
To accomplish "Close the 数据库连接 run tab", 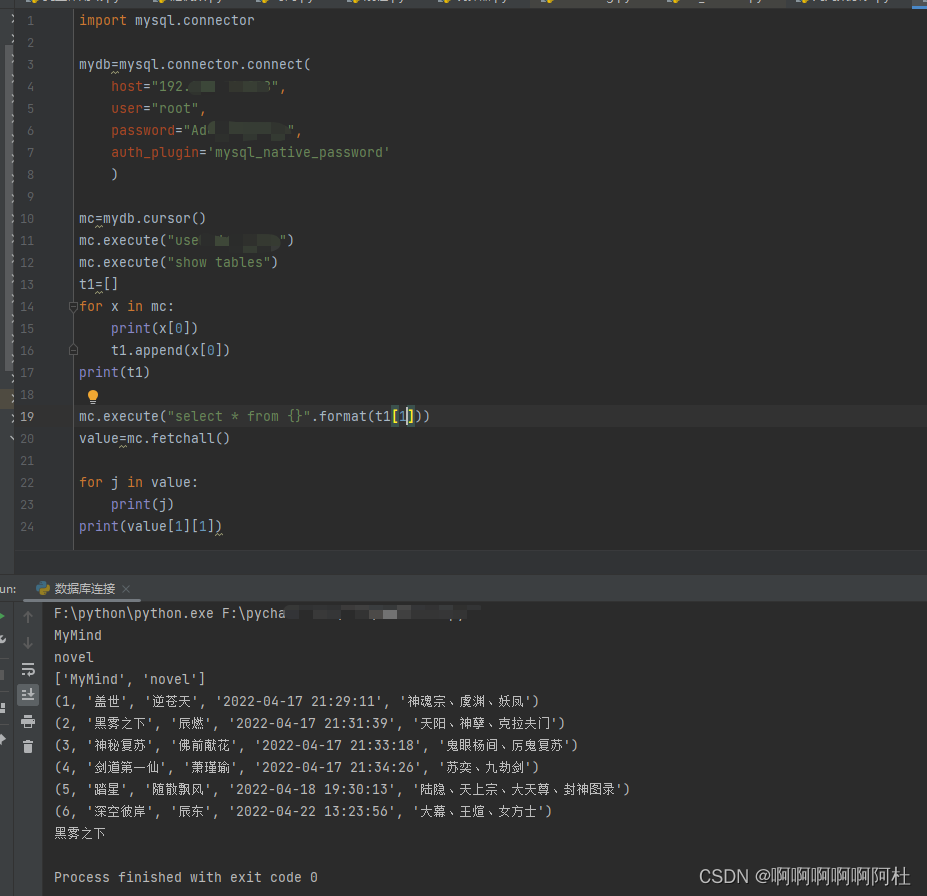I will pos(126,589).
